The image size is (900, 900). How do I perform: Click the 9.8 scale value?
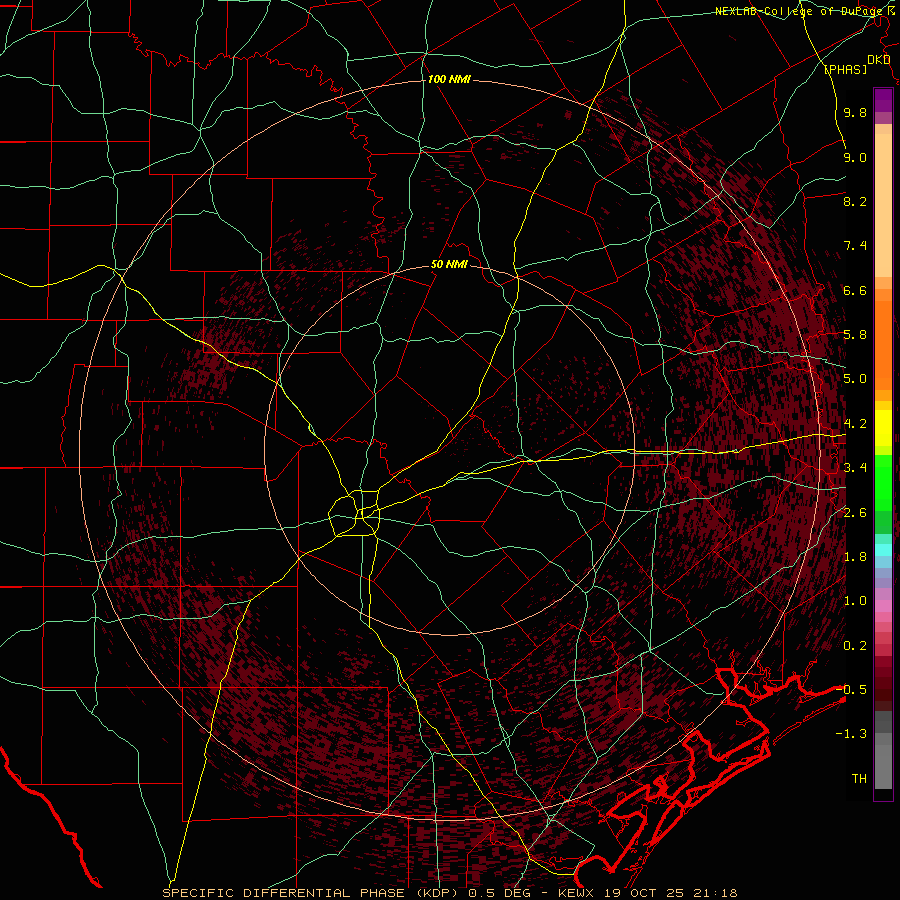[x=855, y=112]
